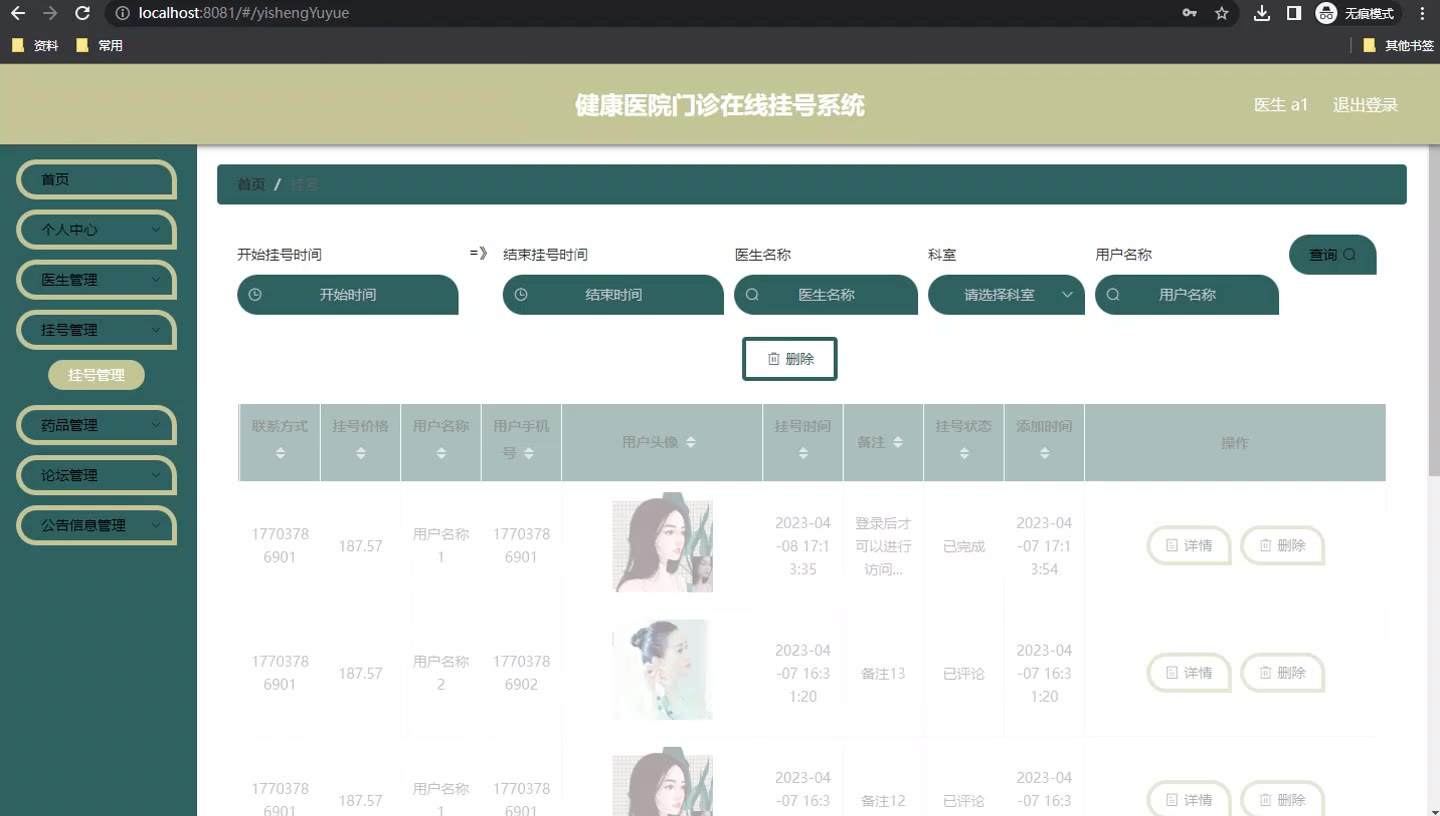1440x816 pixels.
Task: Click the 用户名称 2 cell
Action: (x=441, y=673)
